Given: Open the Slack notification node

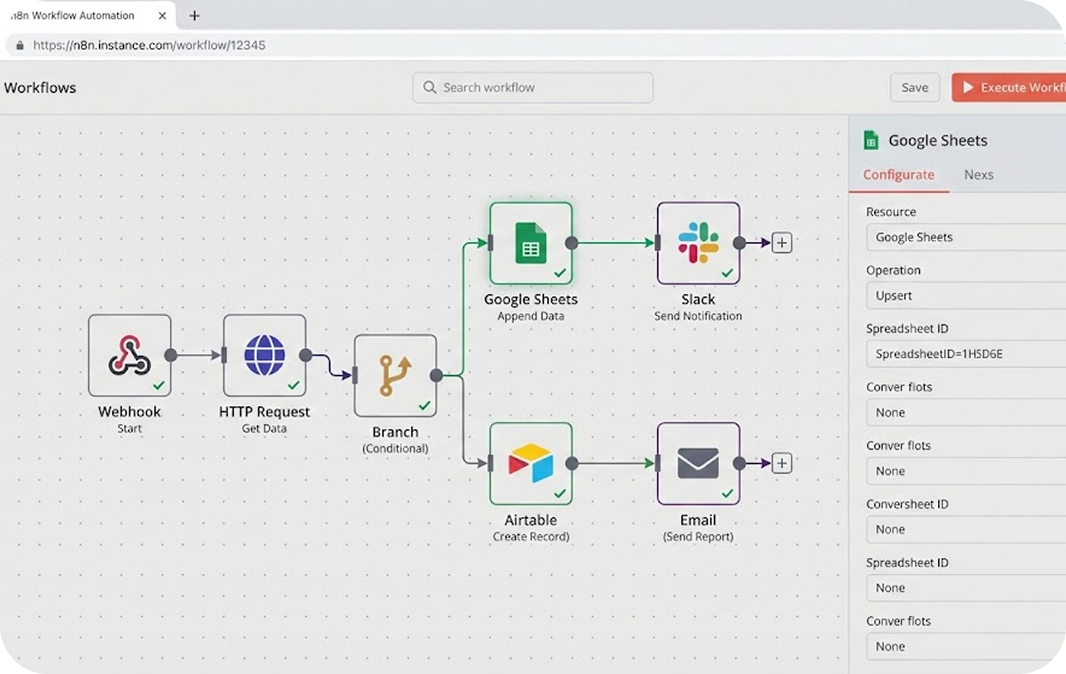Looking at the screenshot, I should tap(697, 241).
